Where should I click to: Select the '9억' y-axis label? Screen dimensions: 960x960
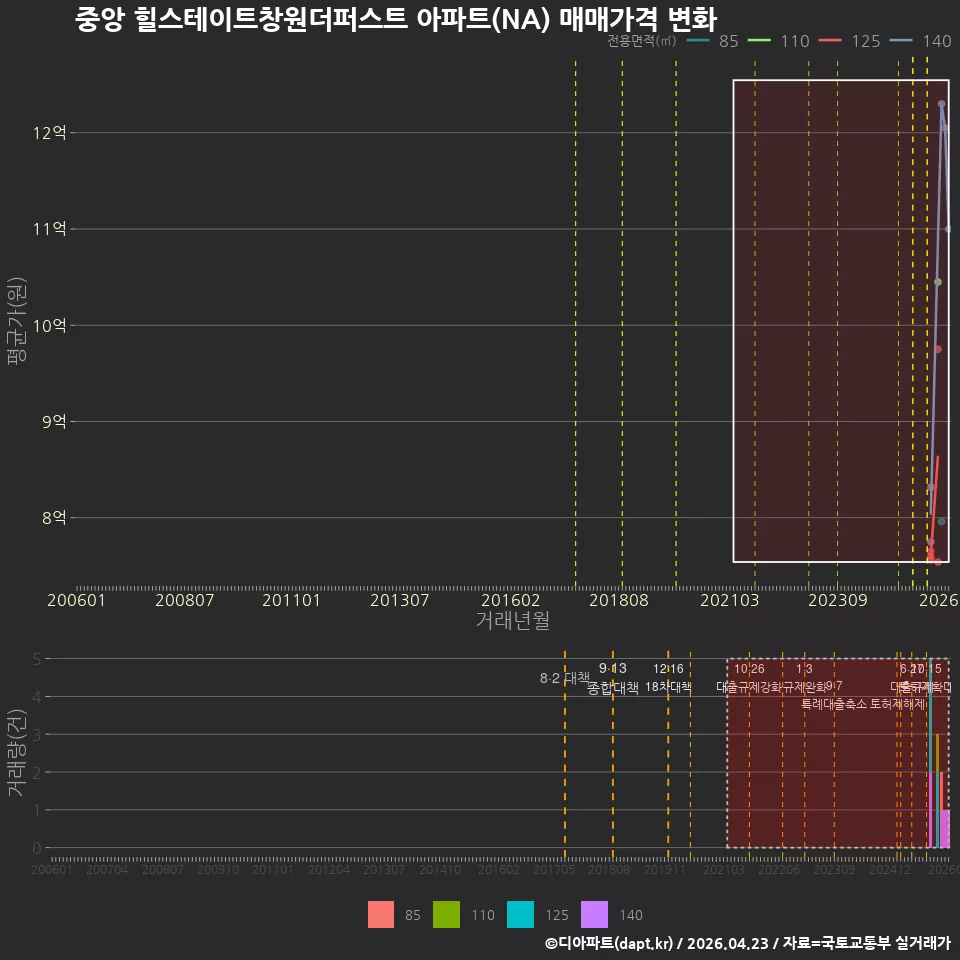coord(54,421)
